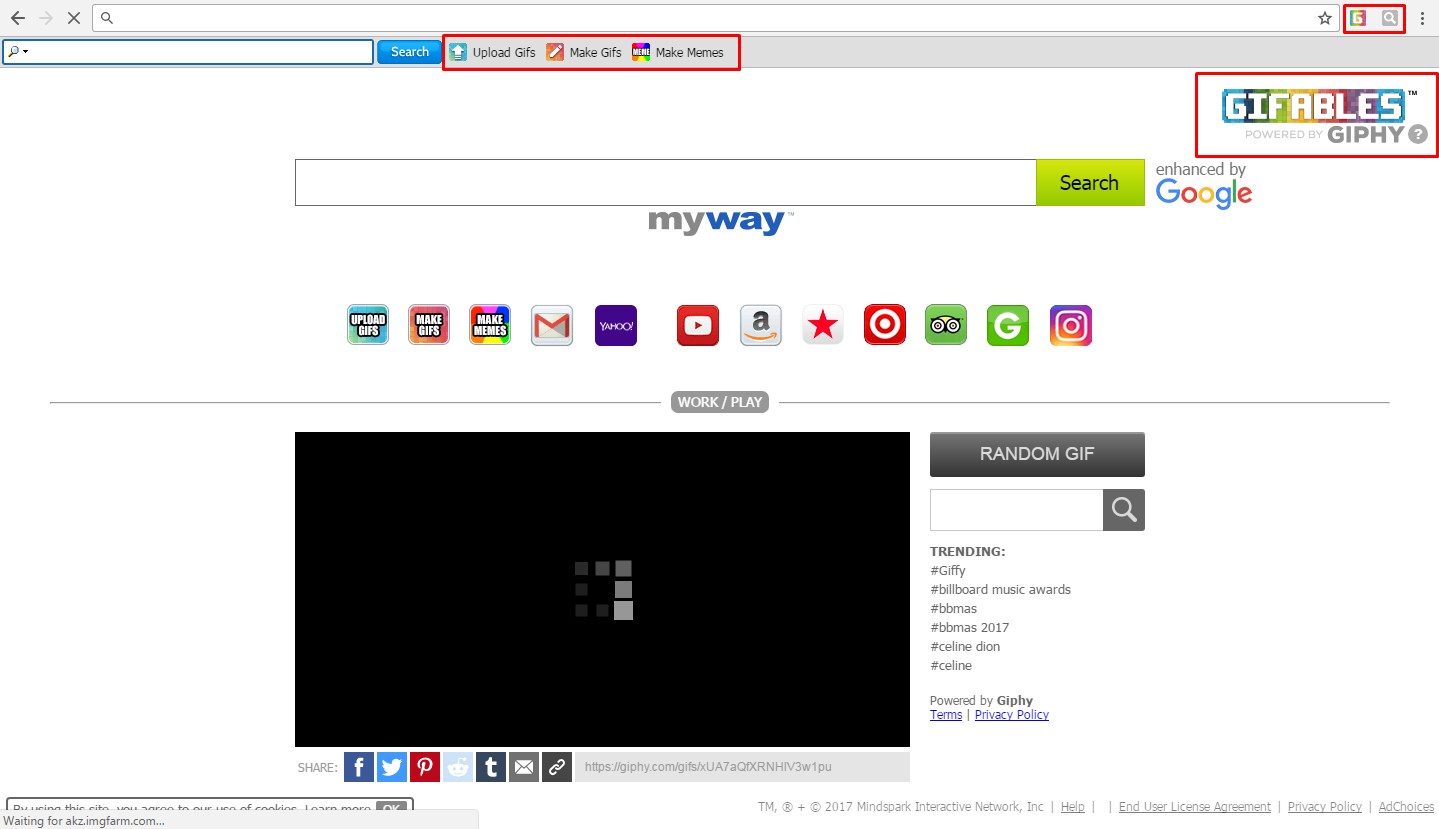Click the search extension magnifier icon in the toolbar
1439x829 pixels.
(1389, 18)
